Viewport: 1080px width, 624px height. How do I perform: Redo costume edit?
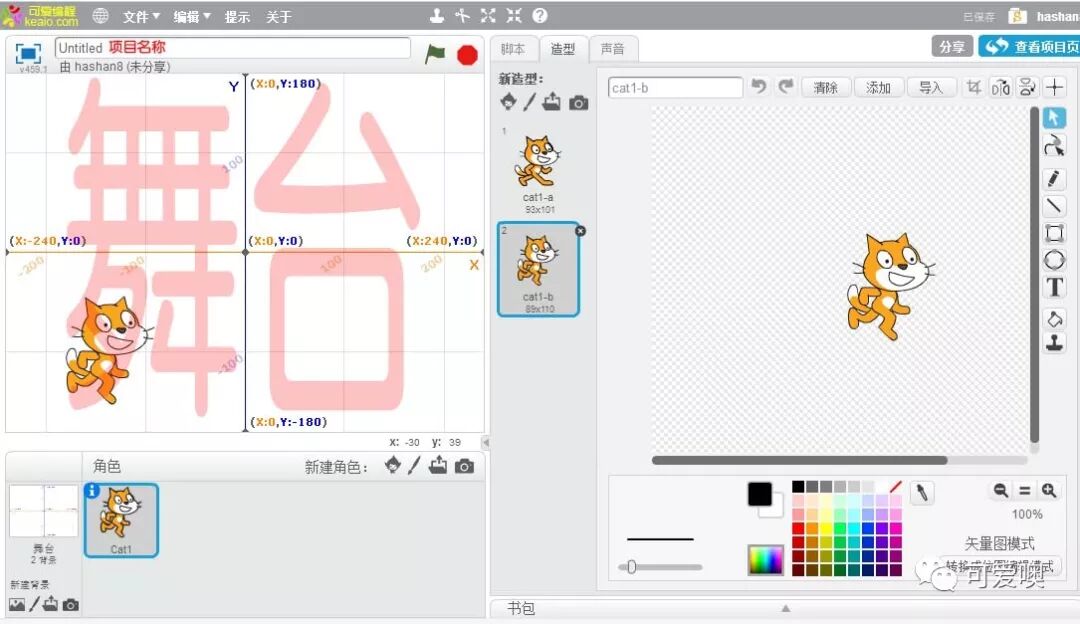(x=785, y=87)
